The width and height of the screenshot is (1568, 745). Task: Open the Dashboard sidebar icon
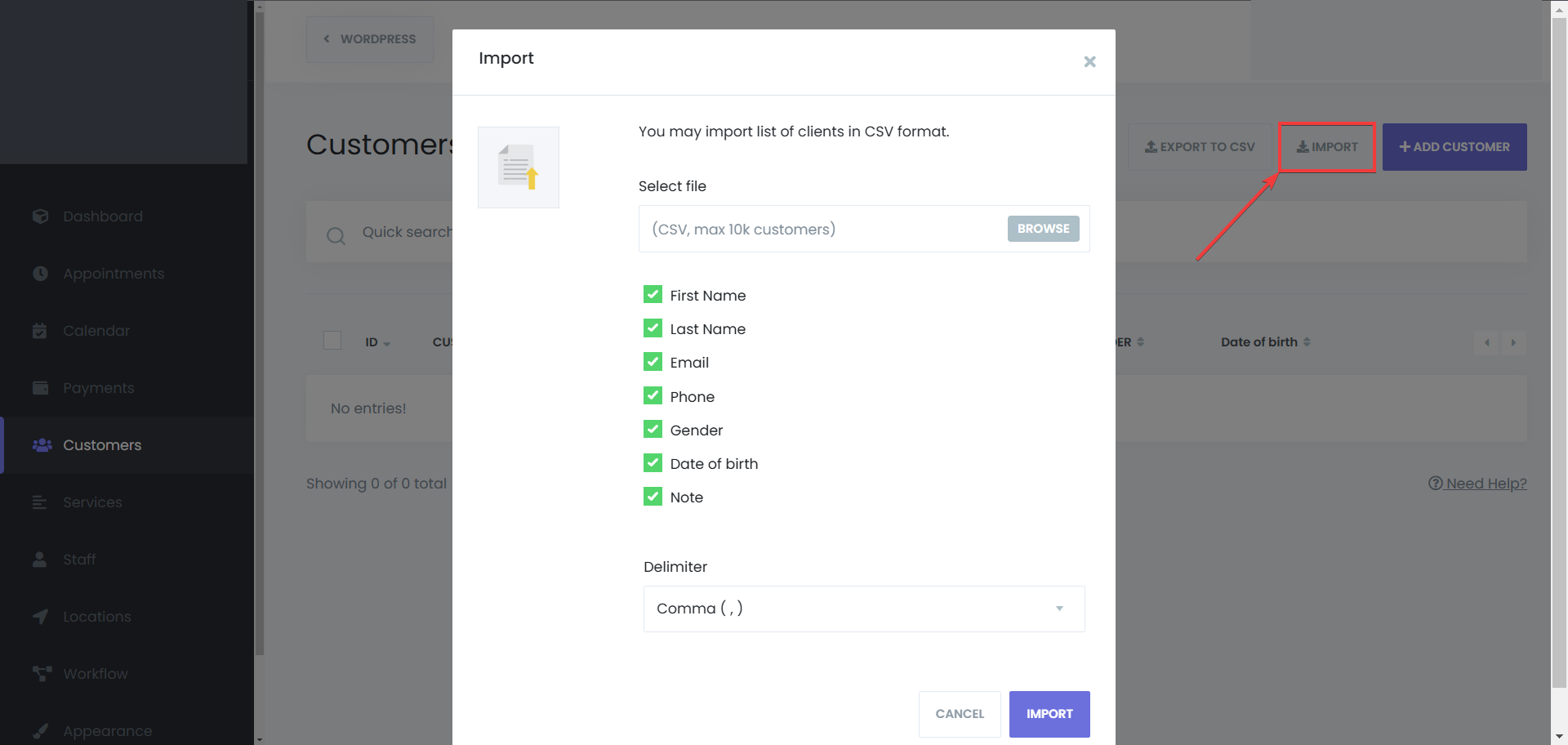tap(40, 216)
